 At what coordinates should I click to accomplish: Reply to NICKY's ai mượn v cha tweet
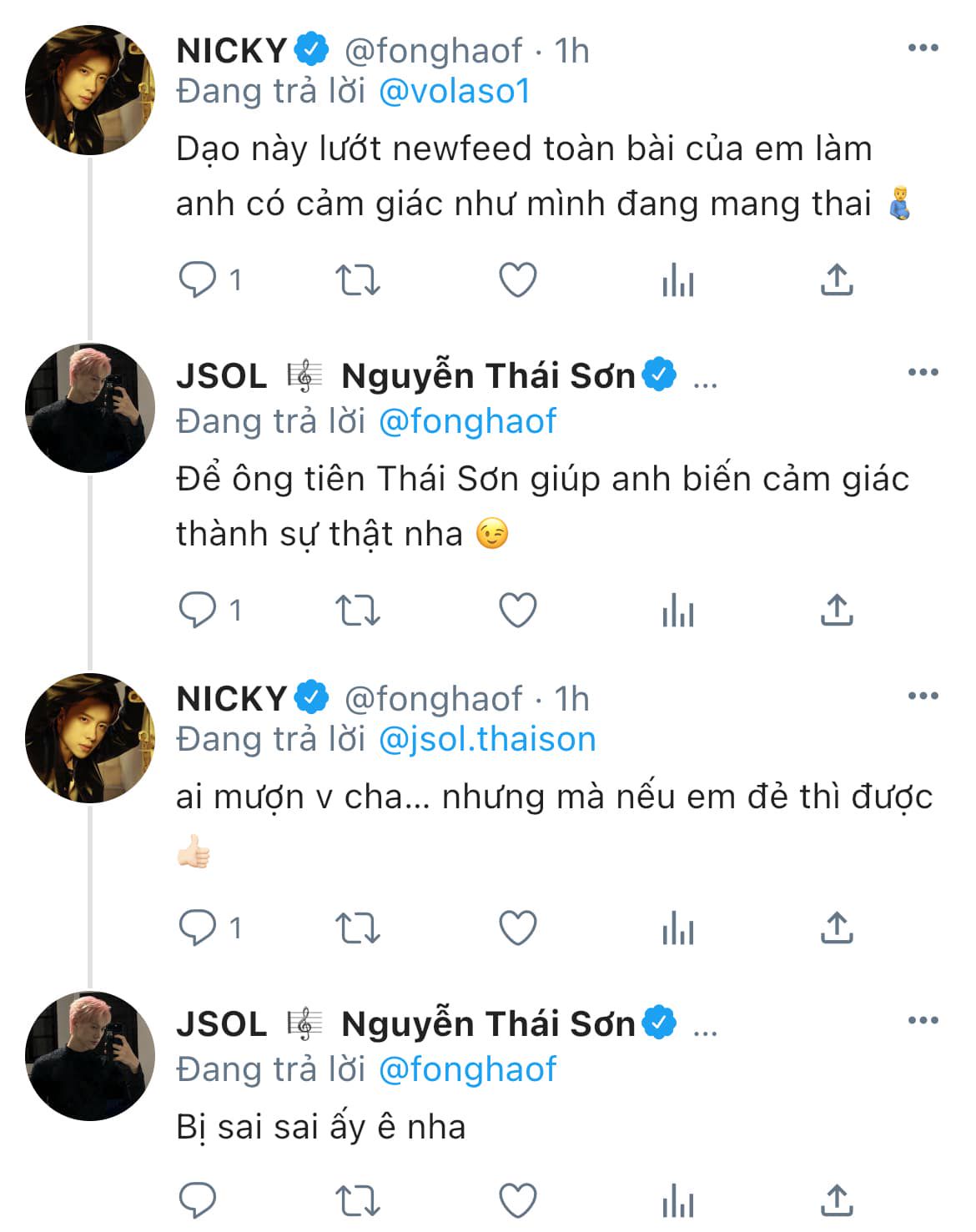pos(198,927)
